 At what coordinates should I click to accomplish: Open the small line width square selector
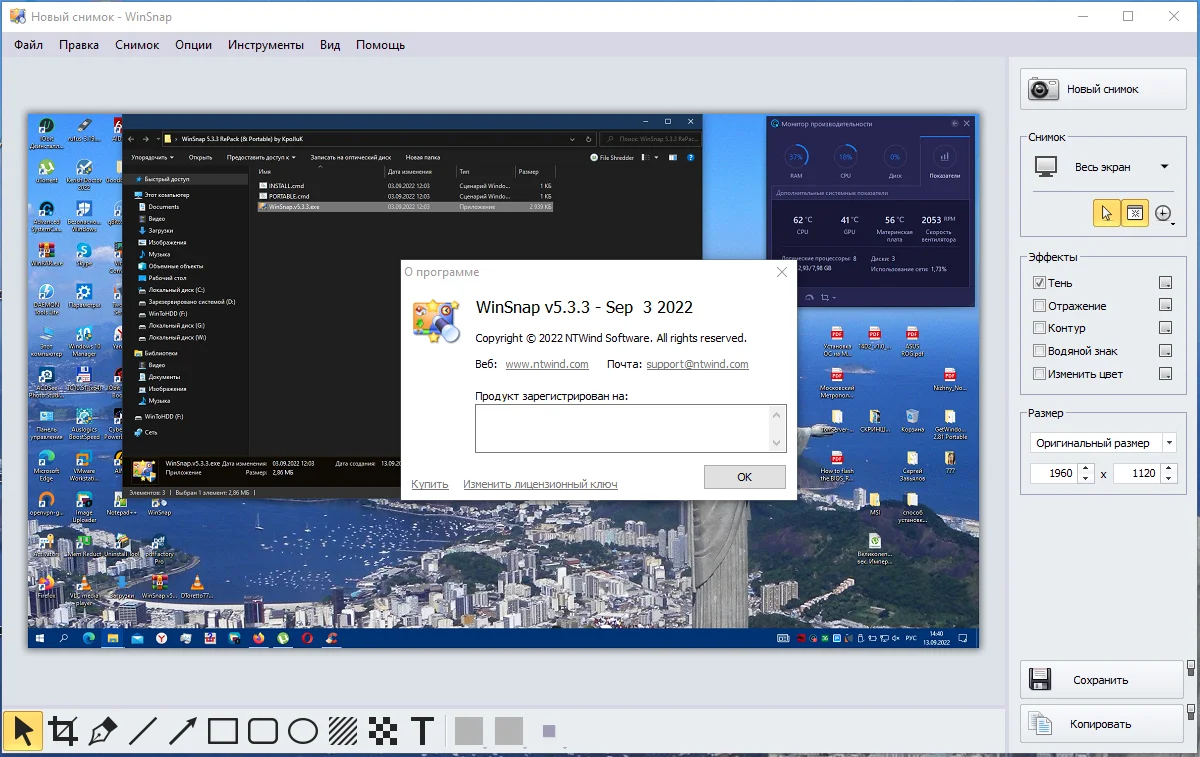[549, 731]
